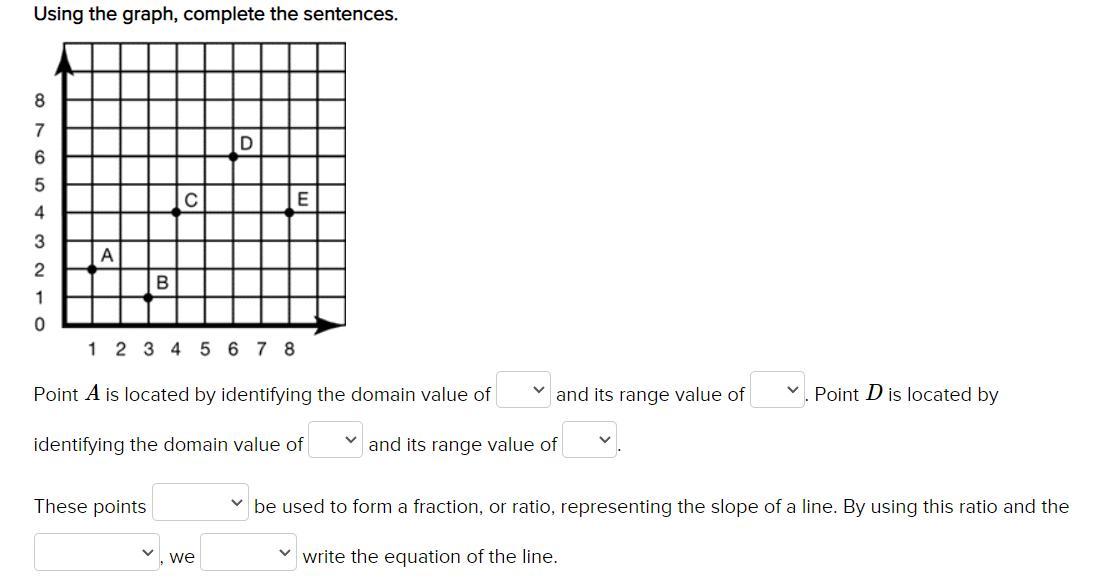Click number 8 on the horizontal axis

click(289, 349)
